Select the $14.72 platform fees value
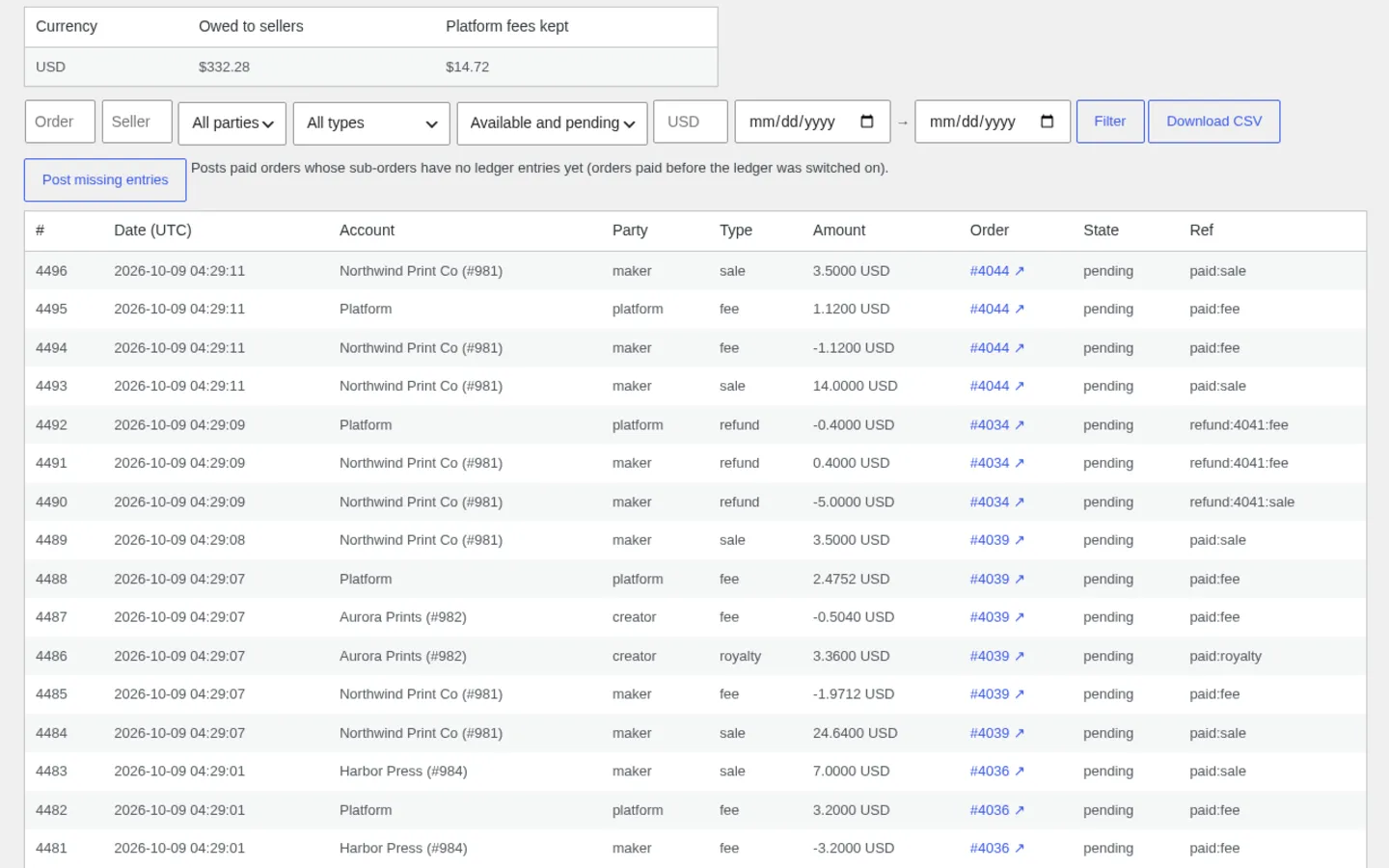Screen dimensions: 1389x868 click(x=467, y=68)
